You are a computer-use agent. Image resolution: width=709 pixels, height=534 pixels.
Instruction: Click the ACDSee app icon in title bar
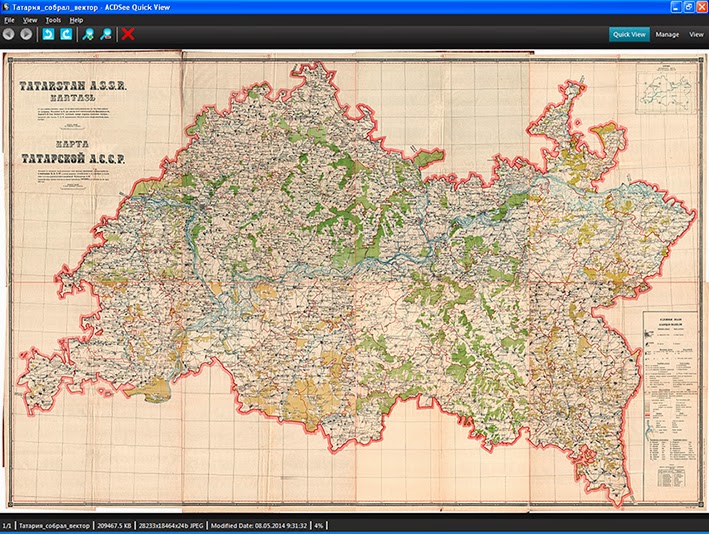(x=6, y=7)
